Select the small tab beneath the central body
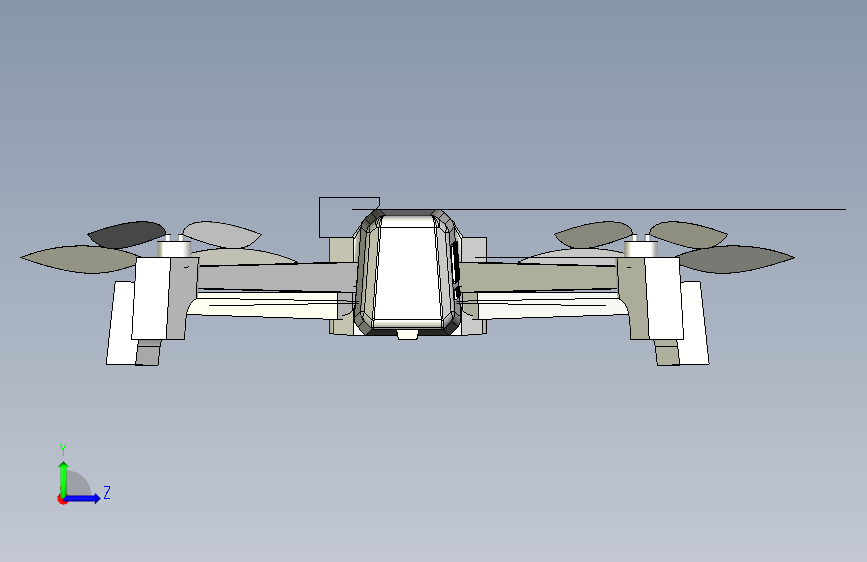 pyautogui.click(x=408, y=334)
